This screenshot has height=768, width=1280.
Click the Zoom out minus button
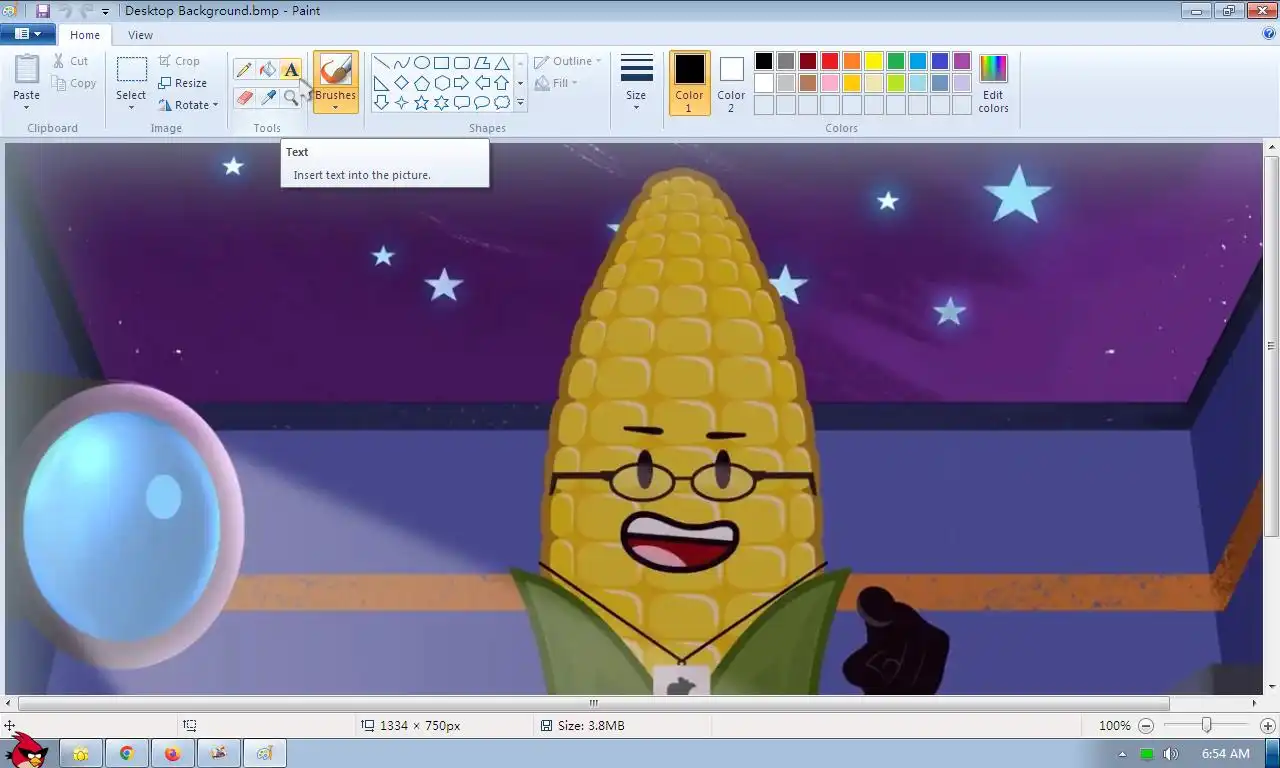coord(1146,725)
